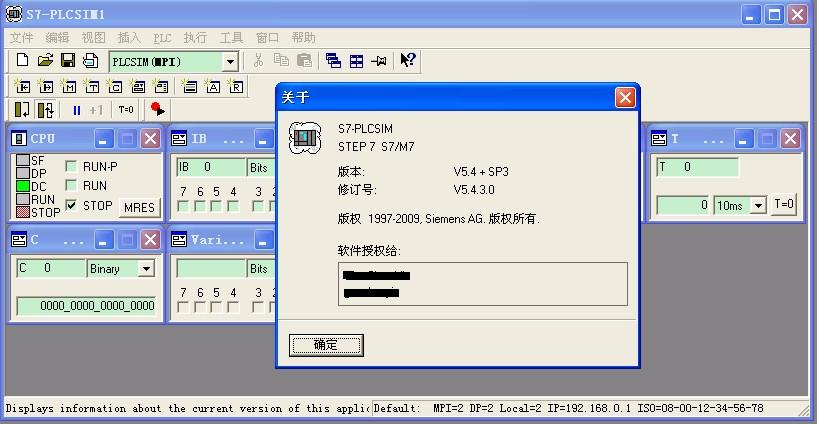
Task: Open the 文件 menu
Action: [x=21, y=37]
